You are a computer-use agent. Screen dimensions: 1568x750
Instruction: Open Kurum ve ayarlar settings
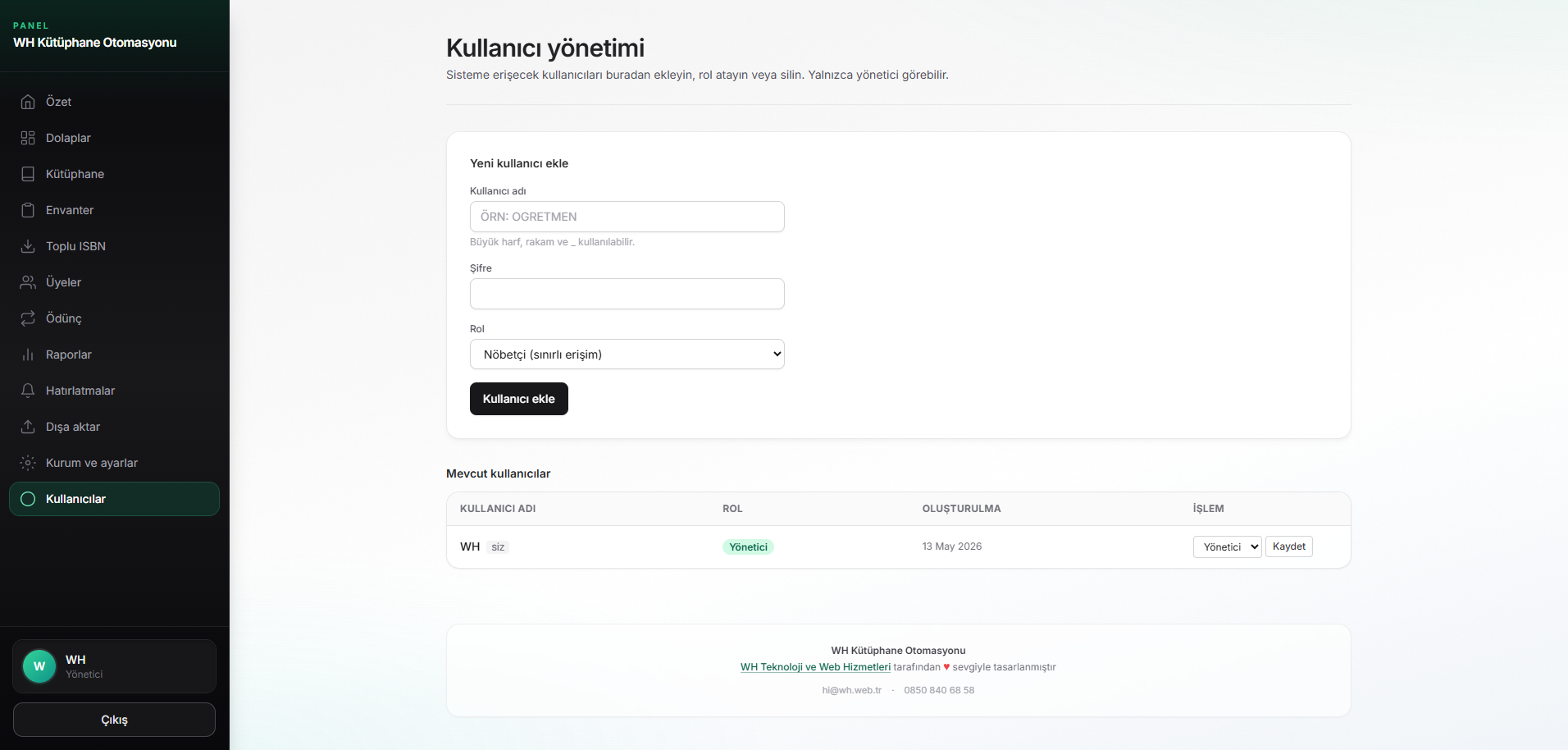click(x=114, y=463)
